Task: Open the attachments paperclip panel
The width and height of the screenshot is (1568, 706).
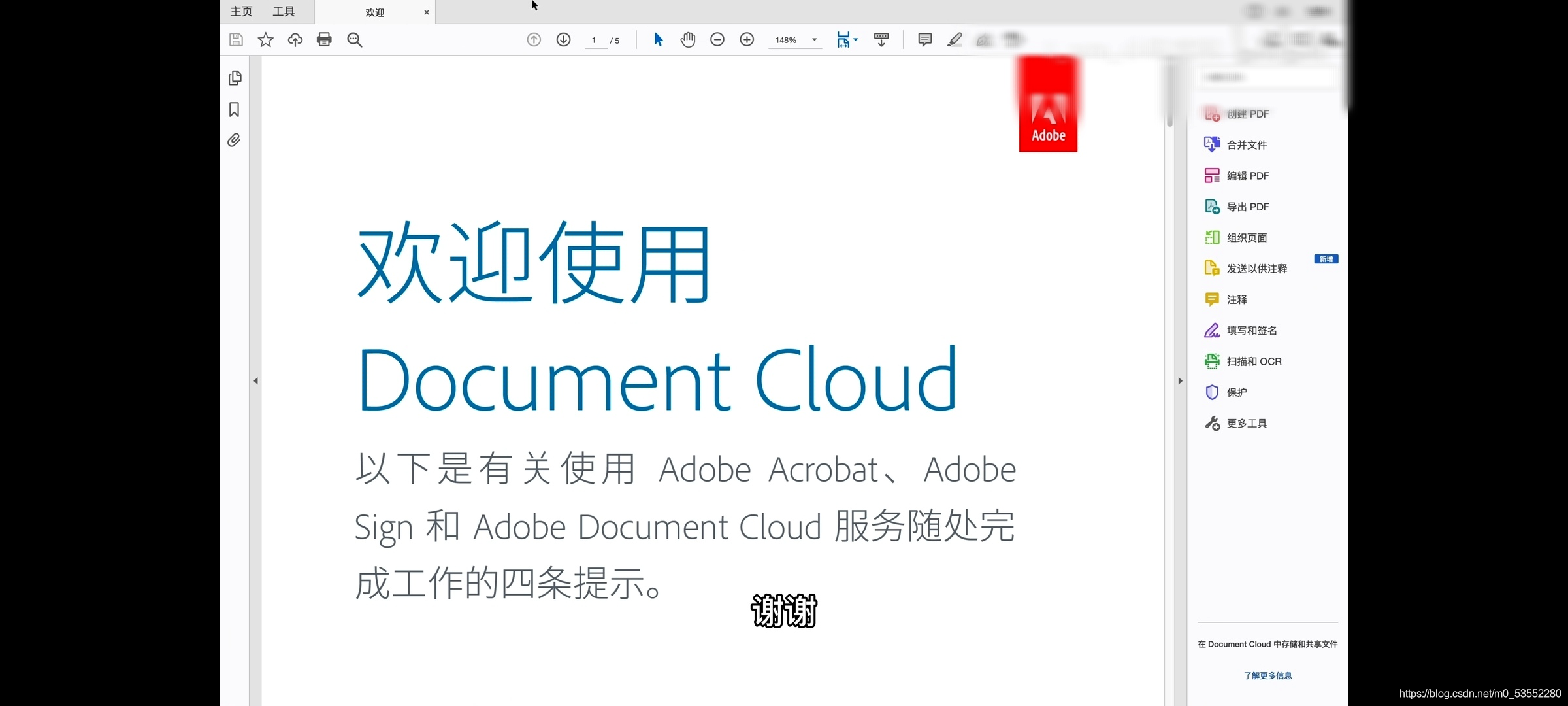Action: click(x=234, y=140)
